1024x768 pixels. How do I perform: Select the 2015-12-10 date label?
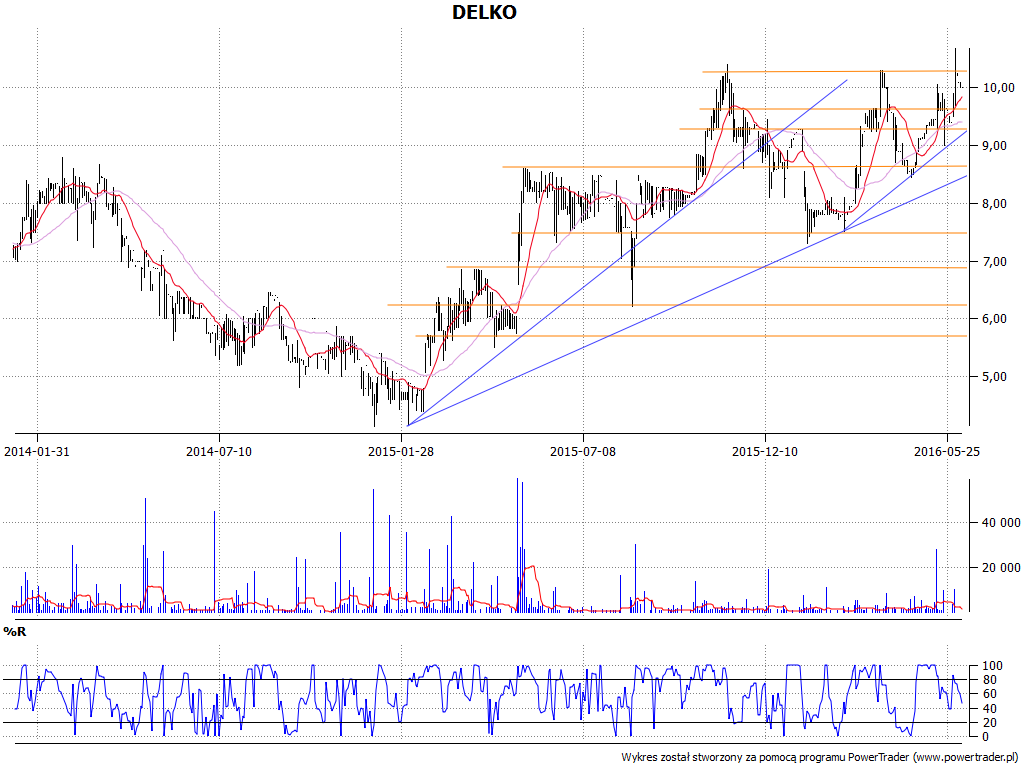pos(765,451)
